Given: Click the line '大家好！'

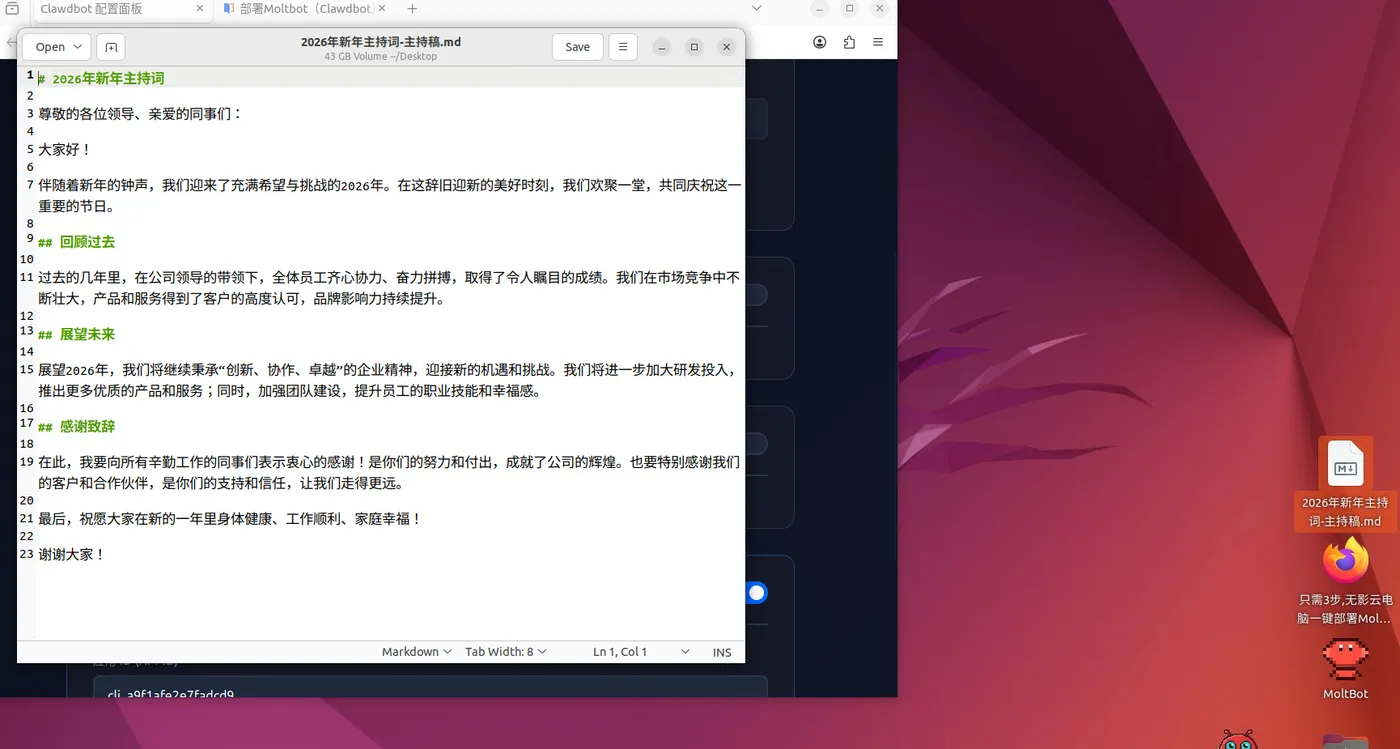Looking at the screenshot, I should point(65,150).
